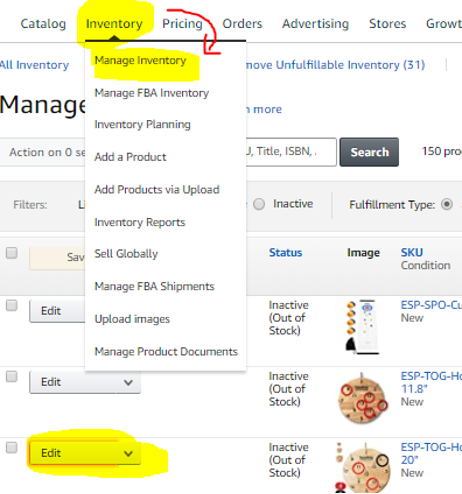The height and width of the screenshot is (494, 462).
Task: Choose Upload images in Inventory menu
Action: point(132,319)
